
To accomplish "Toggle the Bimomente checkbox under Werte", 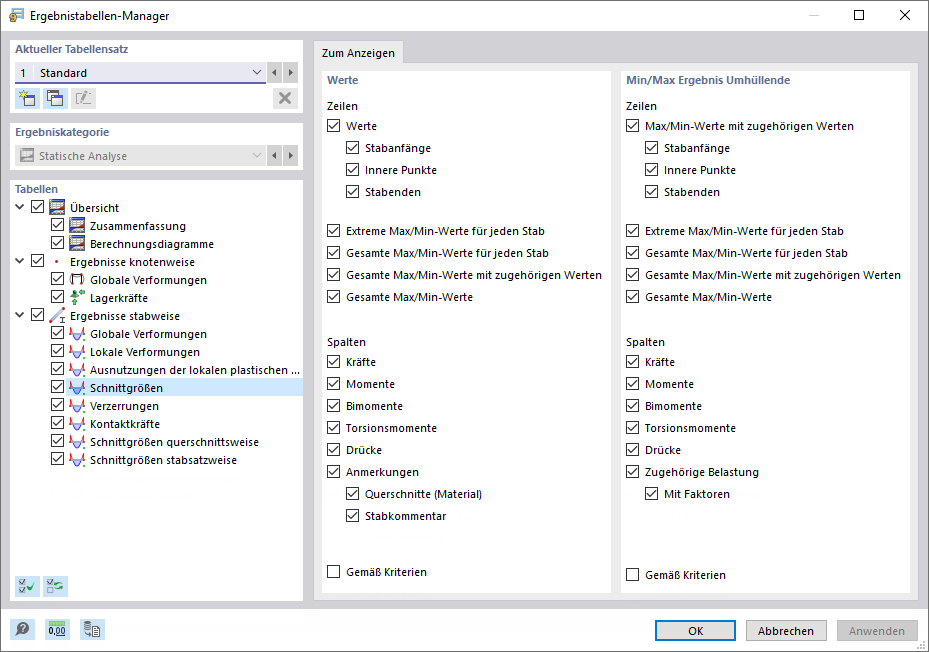I will coord(334,406).
